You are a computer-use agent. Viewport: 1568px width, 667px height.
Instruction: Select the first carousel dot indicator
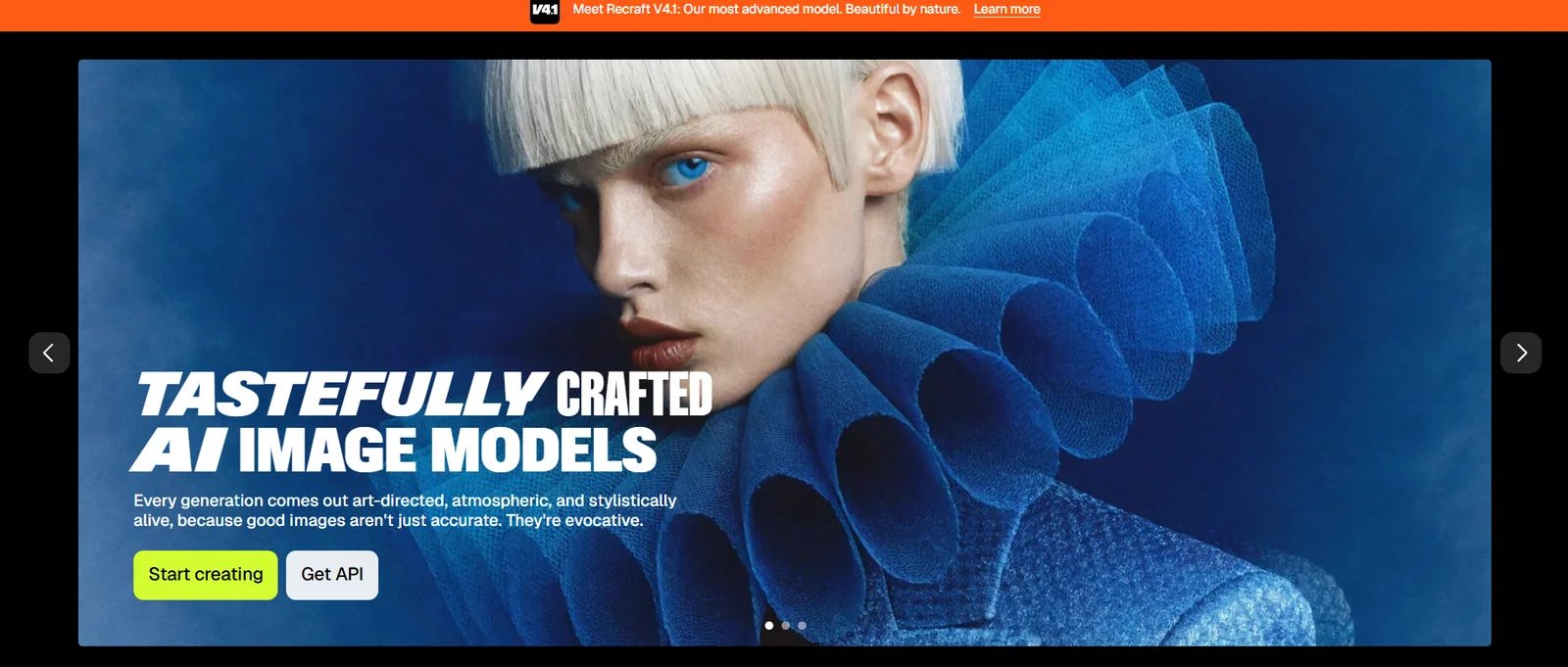tap(769, 625)
